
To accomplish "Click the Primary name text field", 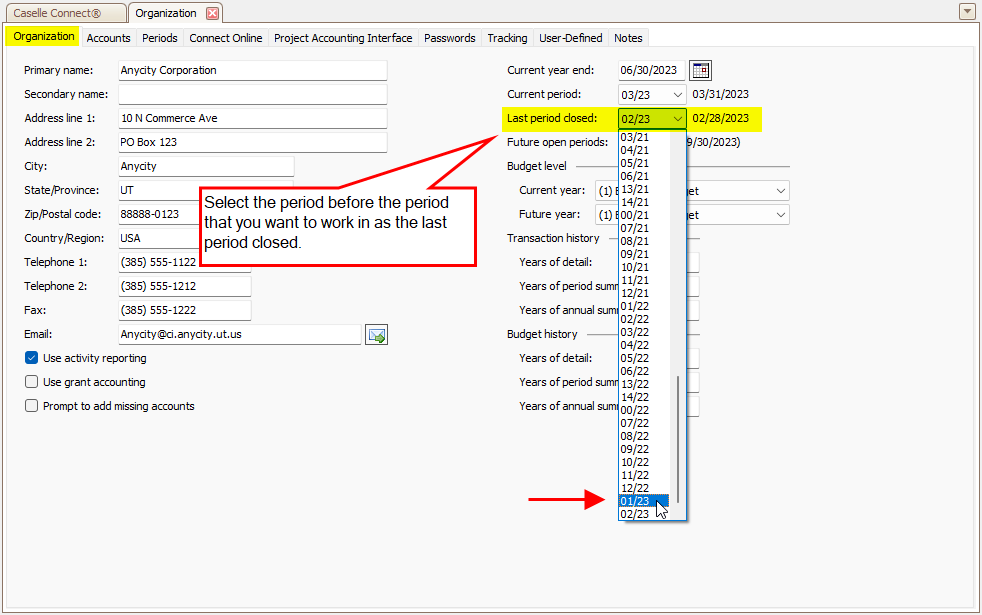I will 252,70.
